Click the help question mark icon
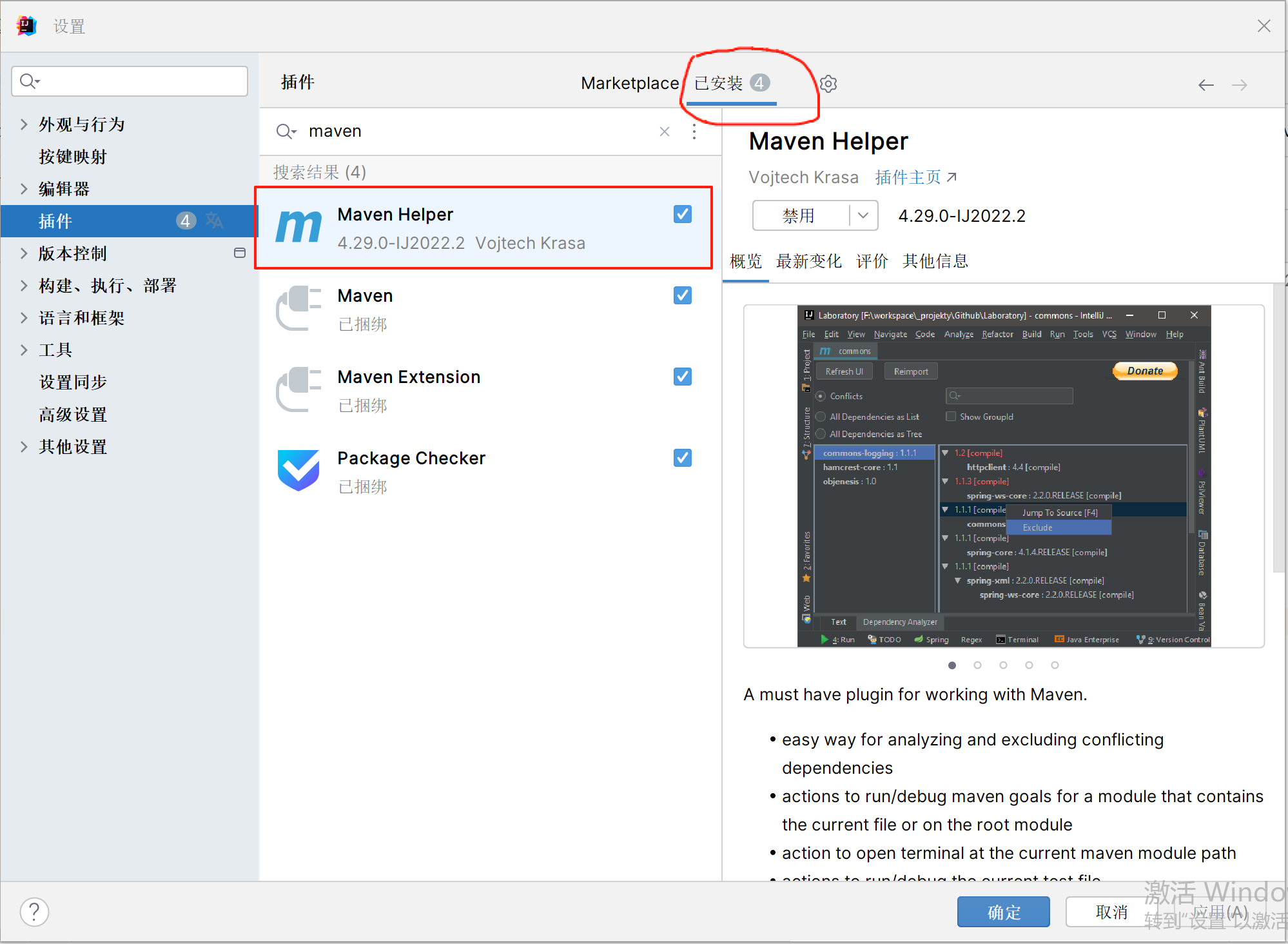Viewport: 1288px width, 944px height. pos(34,912)
